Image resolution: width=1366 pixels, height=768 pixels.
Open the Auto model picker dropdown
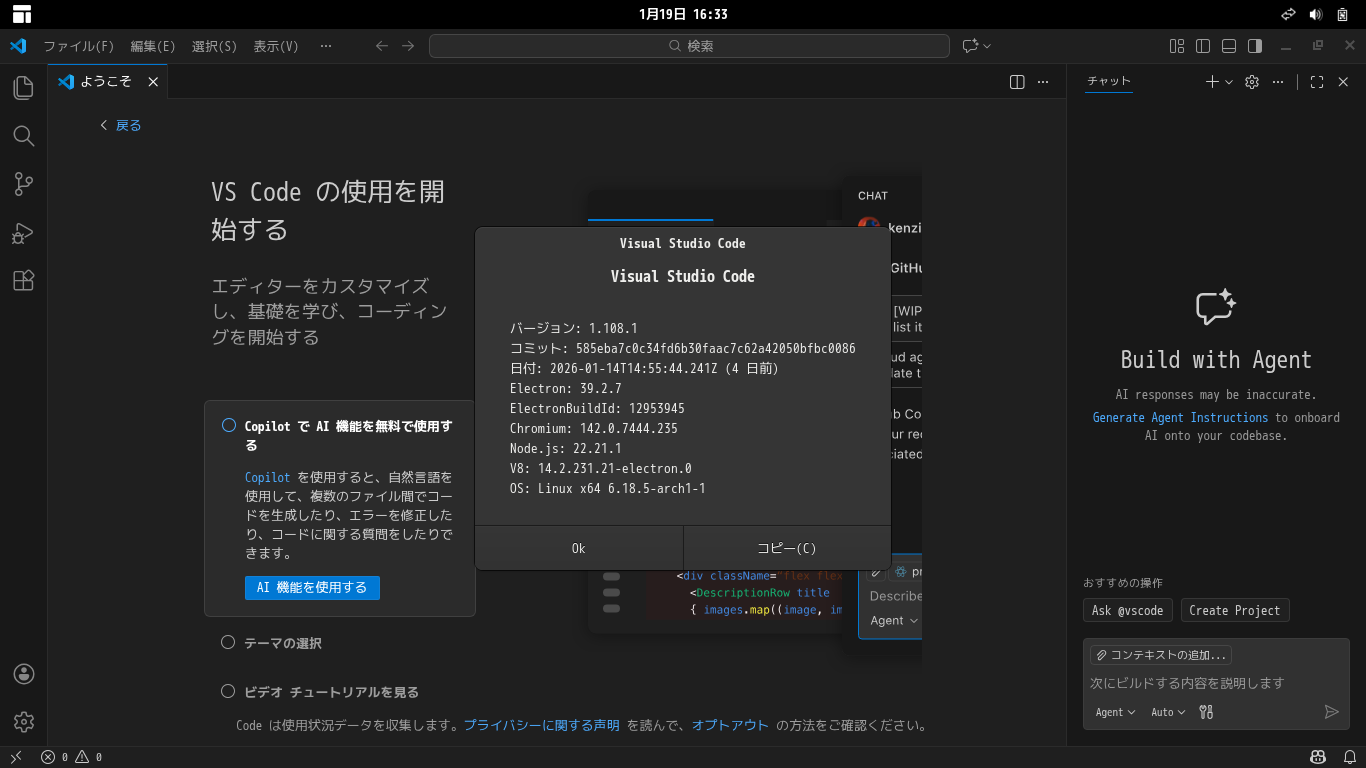point(1167,712)
